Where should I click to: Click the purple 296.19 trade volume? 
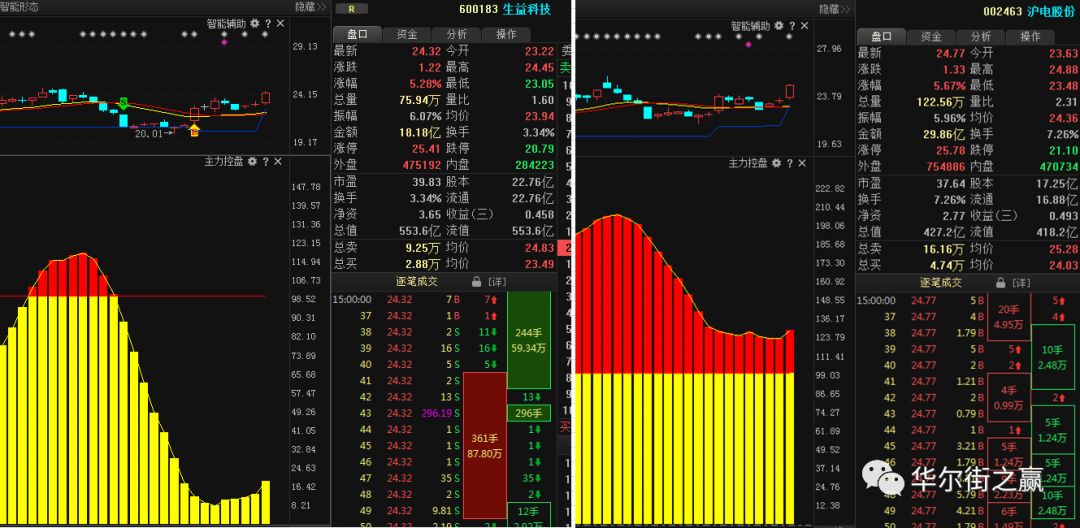[437, 414]
